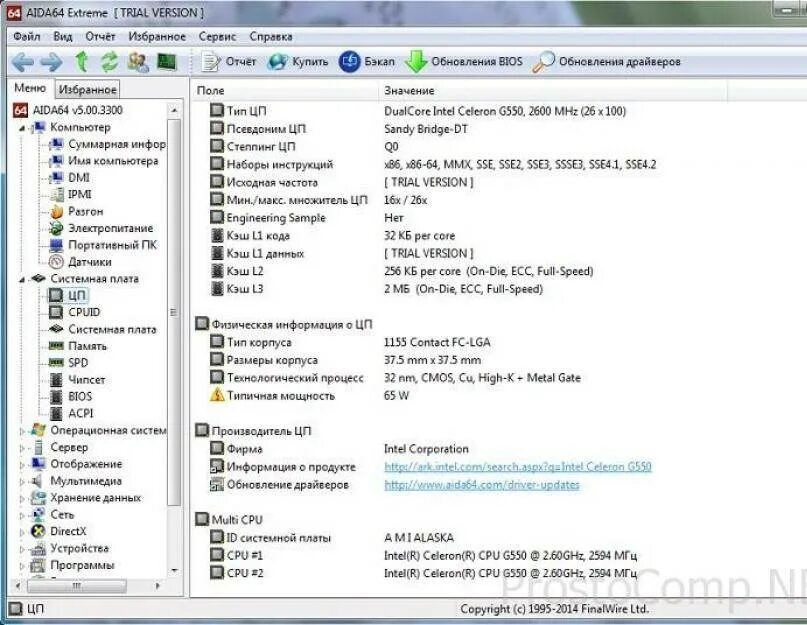Open the aida64.com driver-updates link
The height and width of the screenshot is (625, 807).
point(482,485)
